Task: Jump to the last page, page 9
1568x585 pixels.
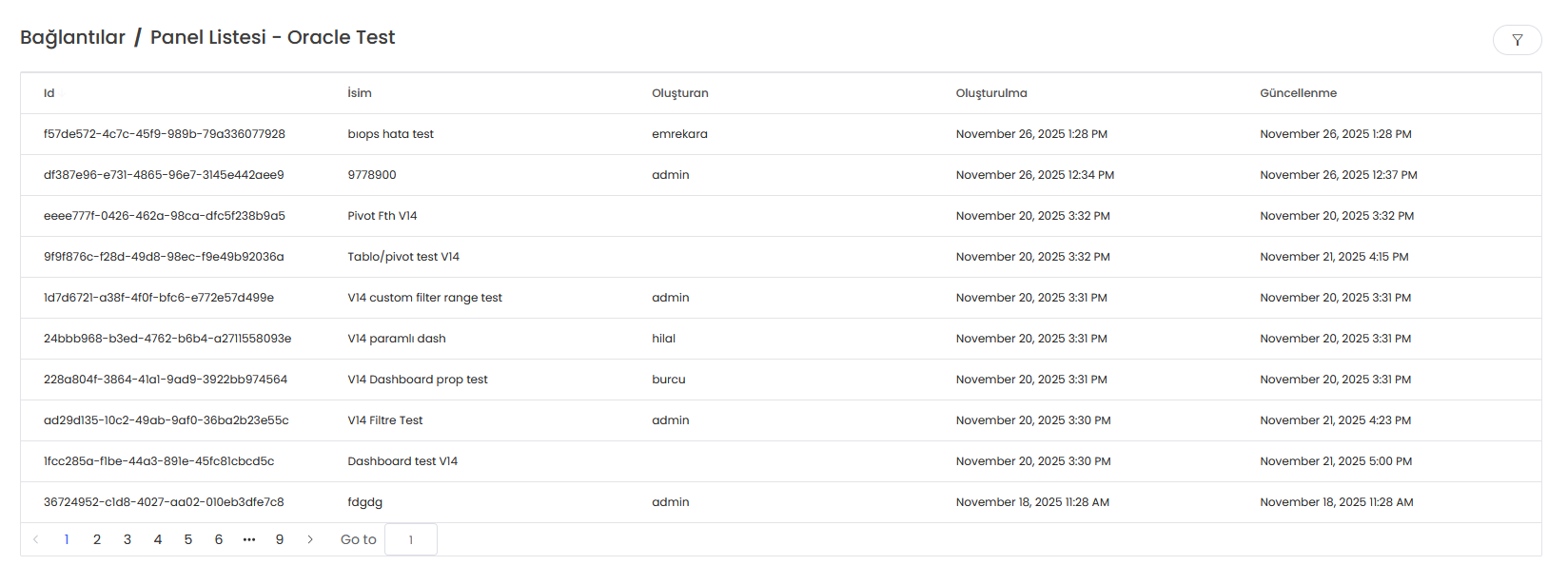Action: point(280,539)
